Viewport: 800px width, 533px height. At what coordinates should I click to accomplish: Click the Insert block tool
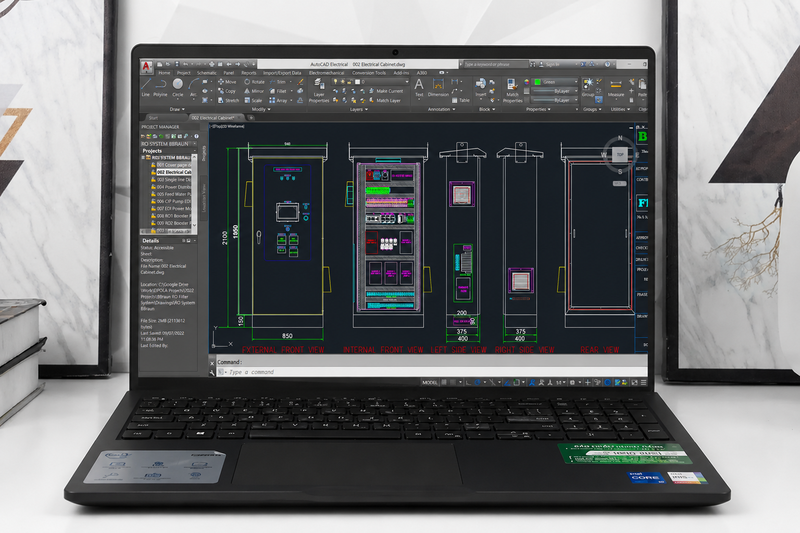coord(481,87)
